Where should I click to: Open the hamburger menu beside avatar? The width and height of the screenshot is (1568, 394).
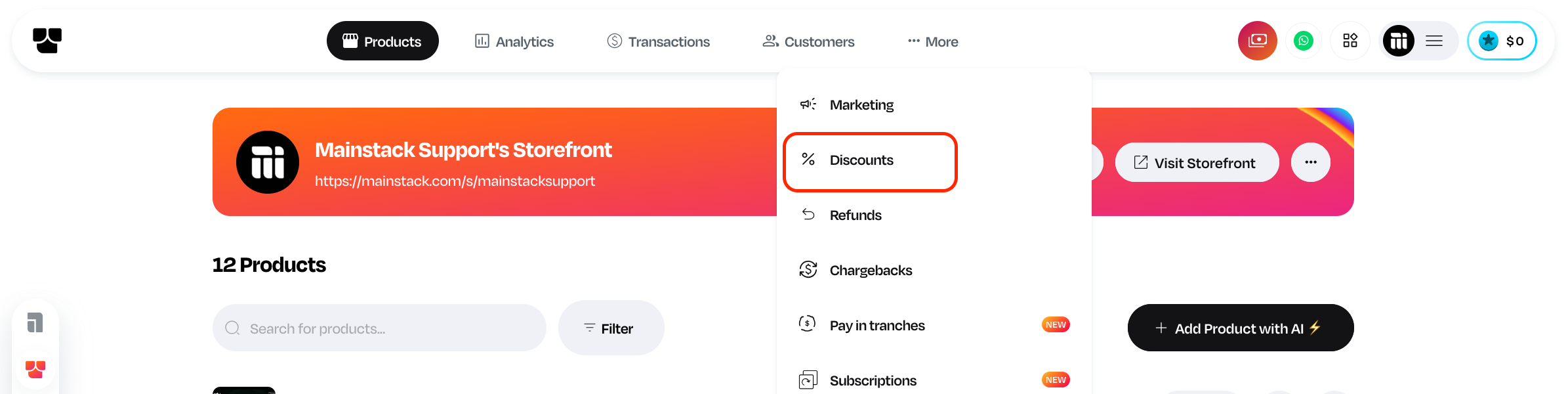(1434, 41)
